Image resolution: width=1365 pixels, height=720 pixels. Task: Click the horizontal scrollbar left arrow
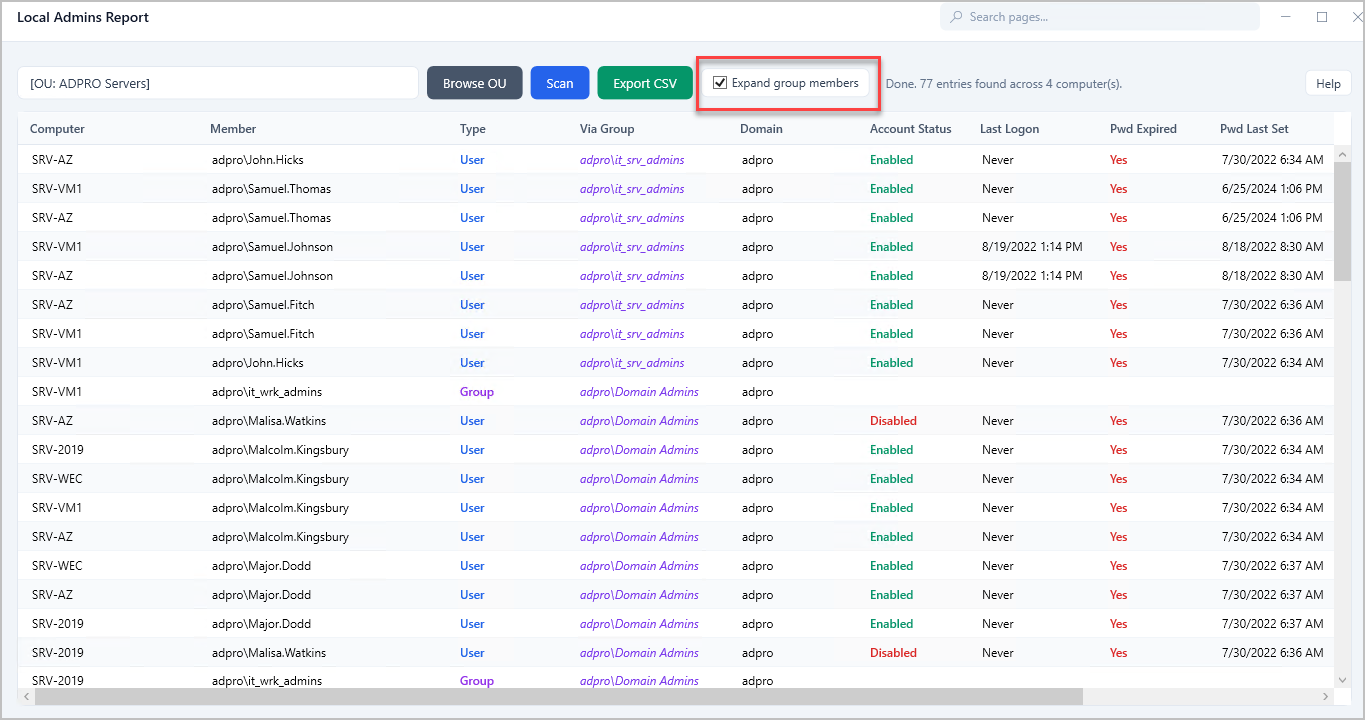click(25, 696)
